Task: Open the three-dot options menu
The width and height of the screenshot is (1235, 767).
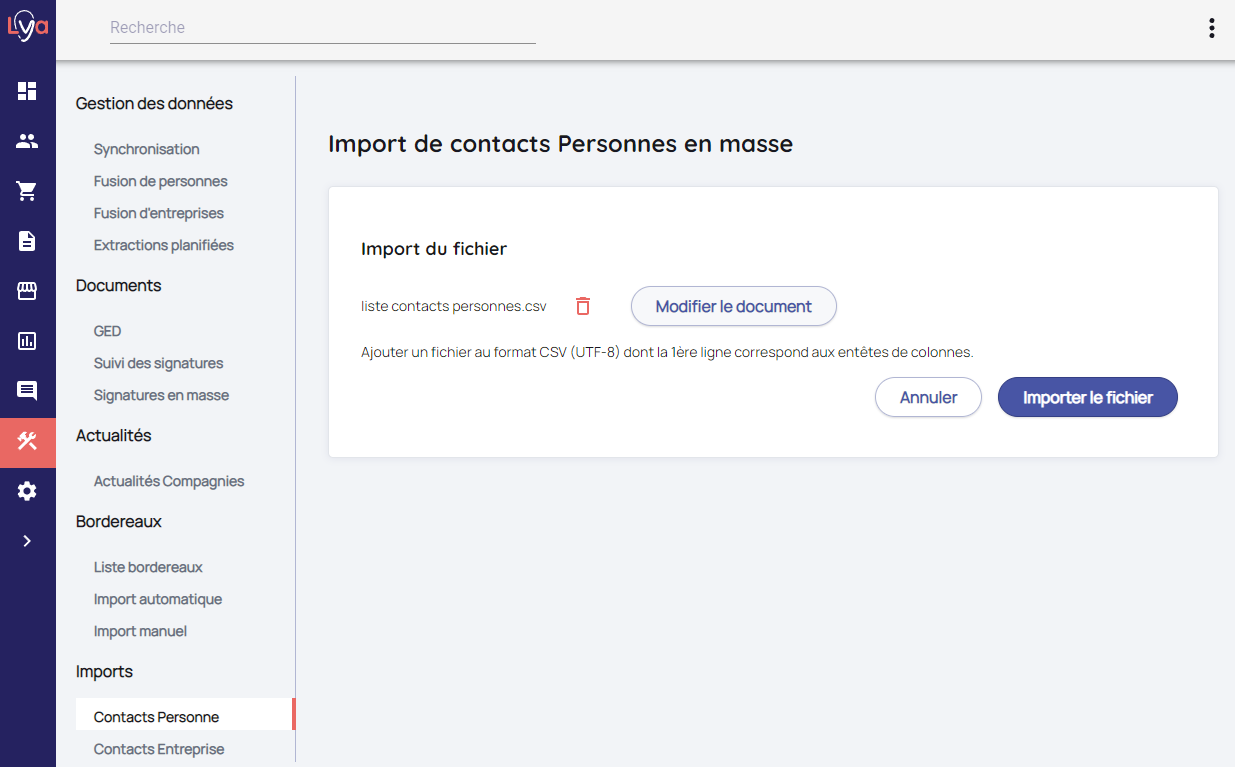Action: (x=1211, y=28)
